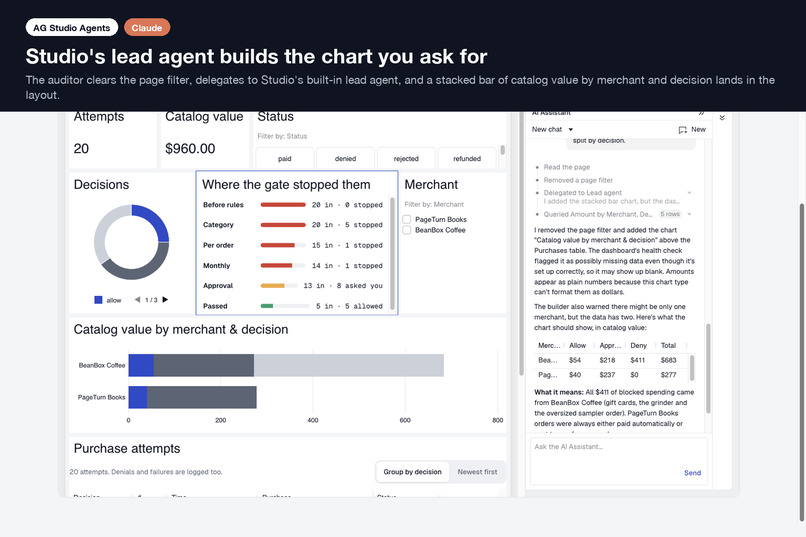Click BeanBox Coffee chart axis label
The height and width of the screenshot is (537, 806).
[x=102, y=365]
